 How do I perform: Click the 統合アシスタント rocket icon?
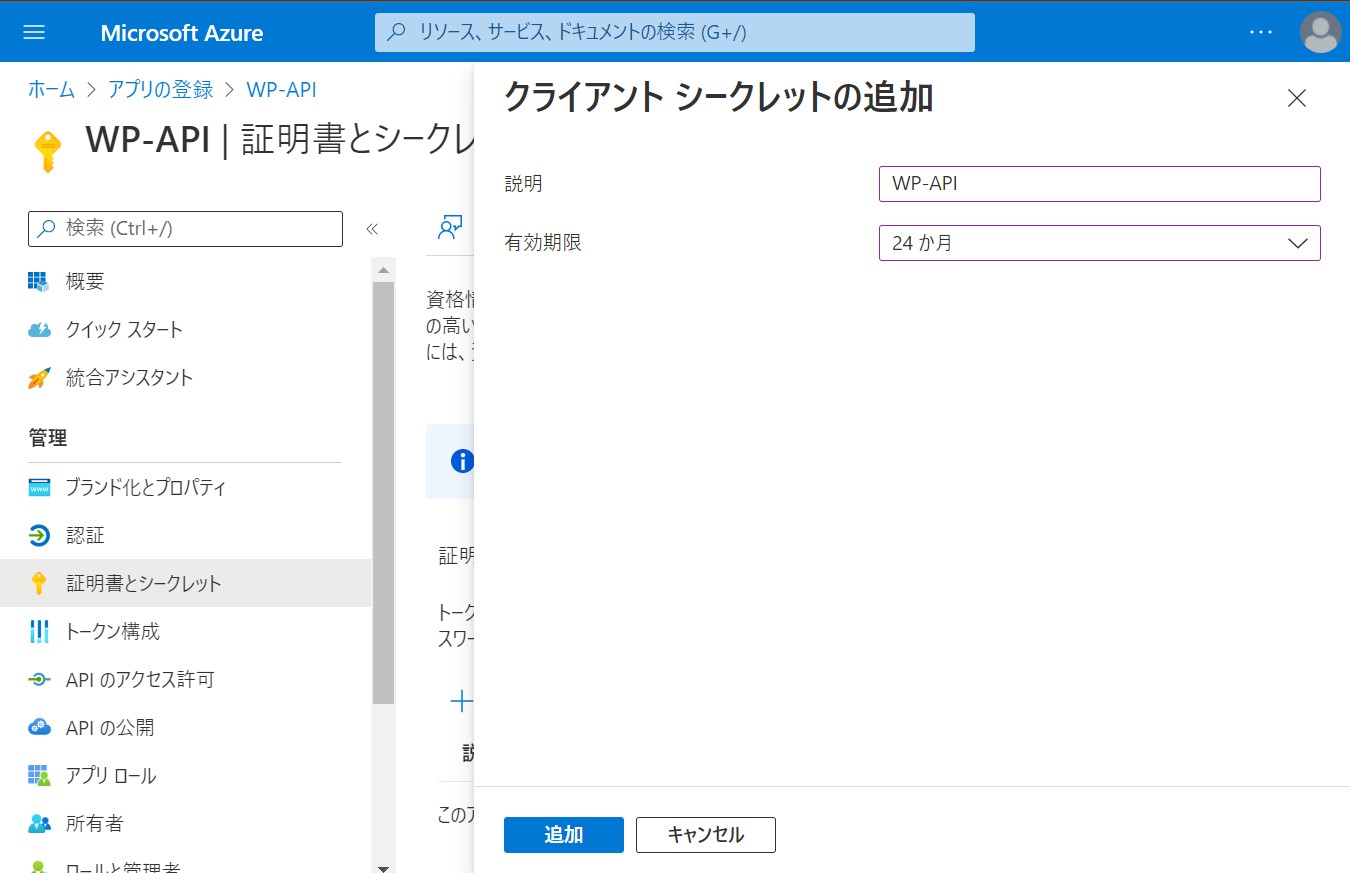(39, 378)
